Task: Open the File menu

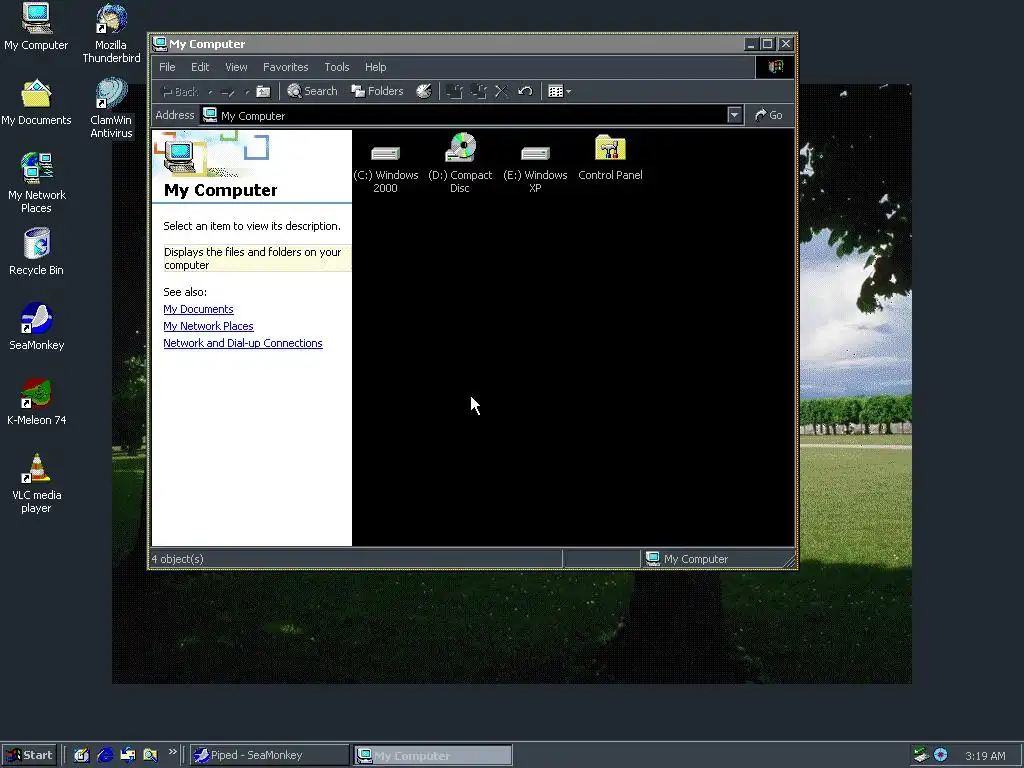Action: click(x=167, y=67)
